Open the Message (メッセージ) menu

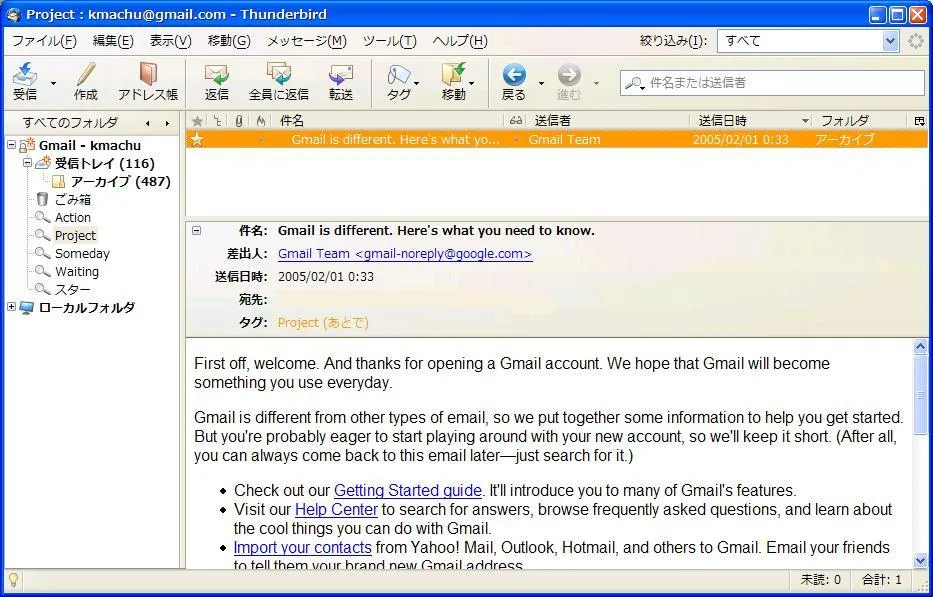coord(306,41)
